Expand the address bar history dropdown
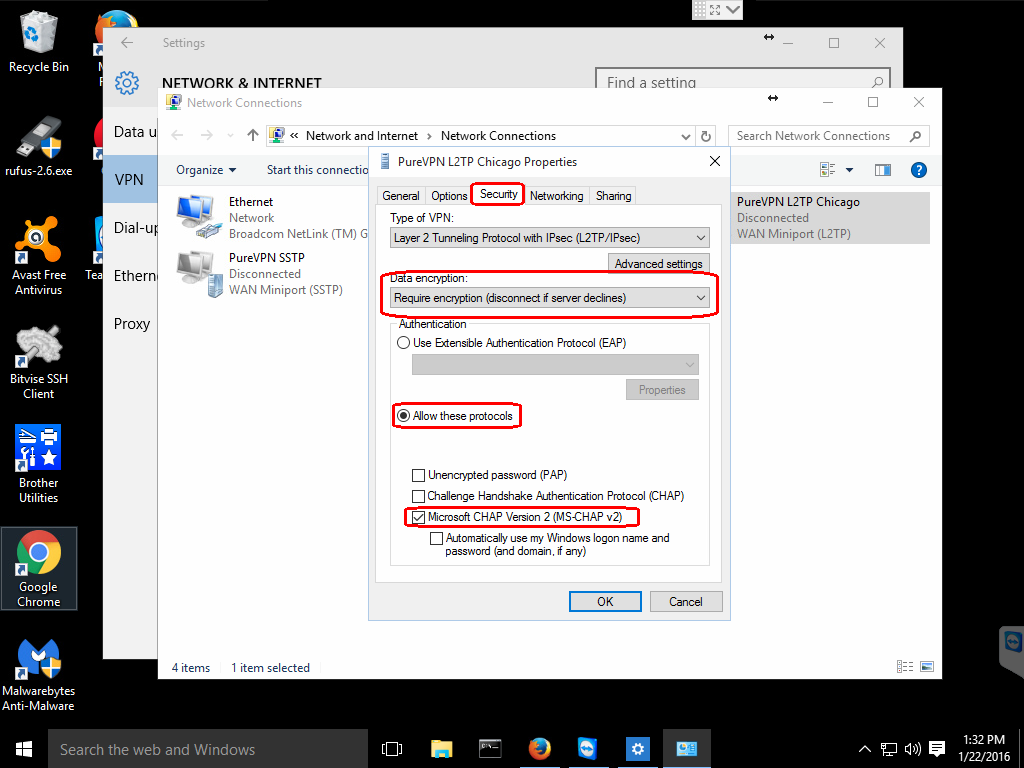The height and width of the screenshot is (768, 1024). point(686,136)
